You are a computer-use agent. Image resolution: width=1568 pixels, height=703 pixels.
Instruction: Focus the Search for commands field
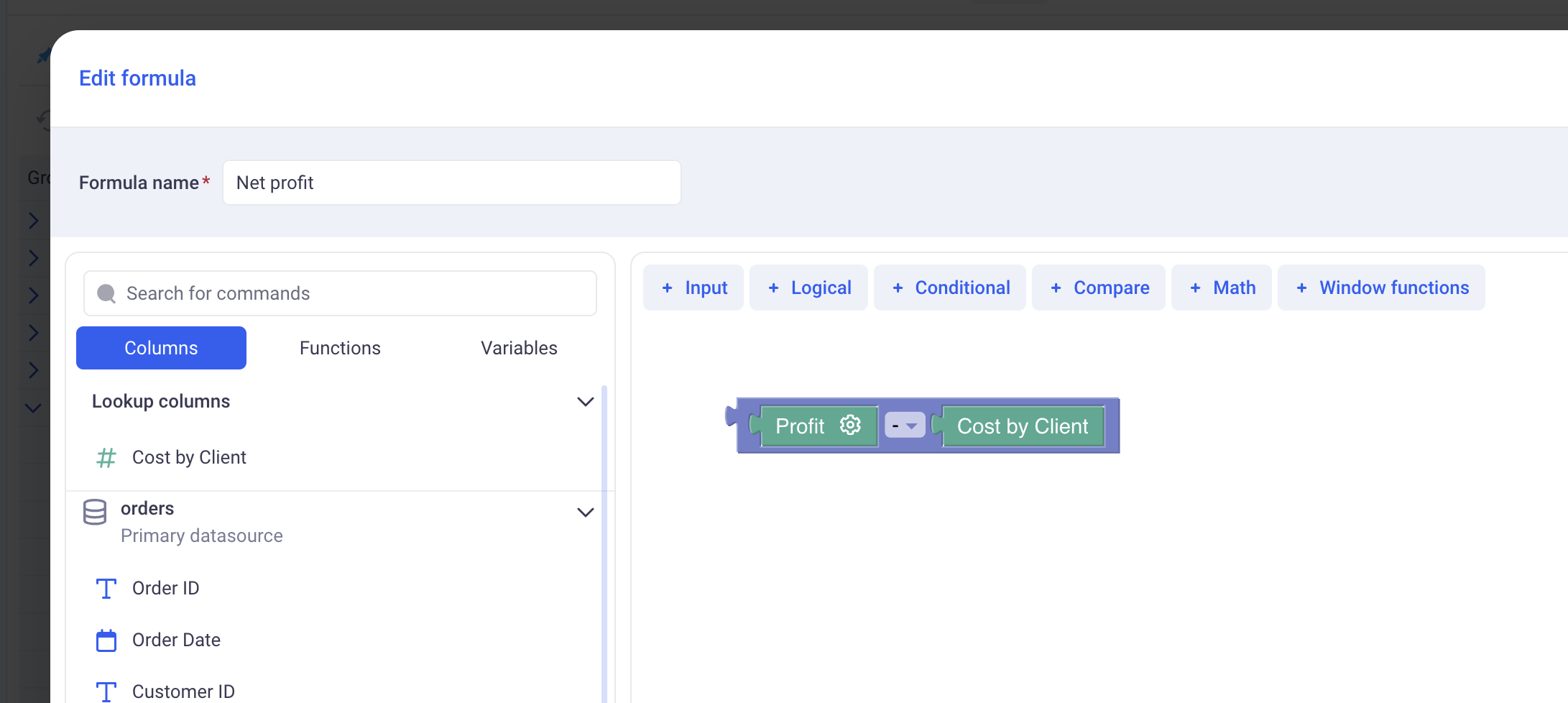(x=340, y=293)
